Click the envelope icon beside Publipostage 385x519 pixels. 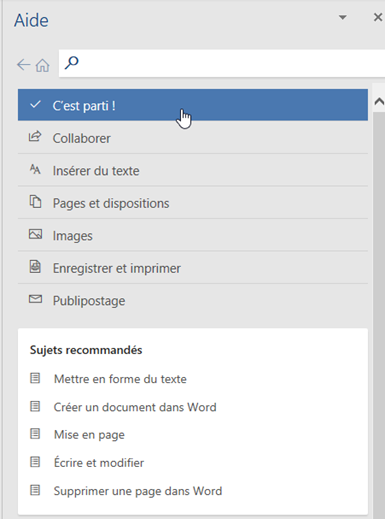click(x=35, y=299)
